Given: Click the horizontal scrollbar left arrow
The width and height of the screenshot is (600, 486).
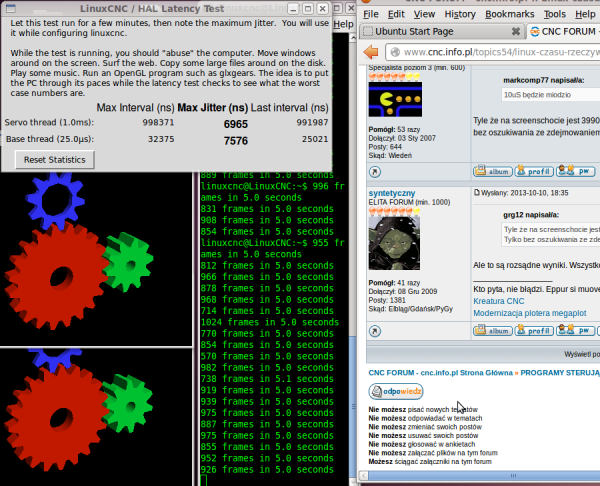Looking at the screenshot, I should pyautogui.click(x=364, y=476).
